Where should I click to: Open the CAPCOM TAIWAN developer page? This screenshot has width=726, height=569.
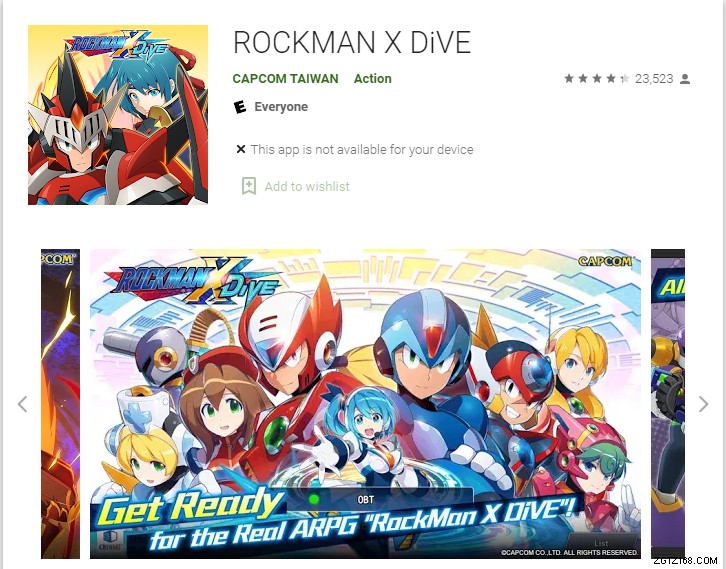point(285,79)
